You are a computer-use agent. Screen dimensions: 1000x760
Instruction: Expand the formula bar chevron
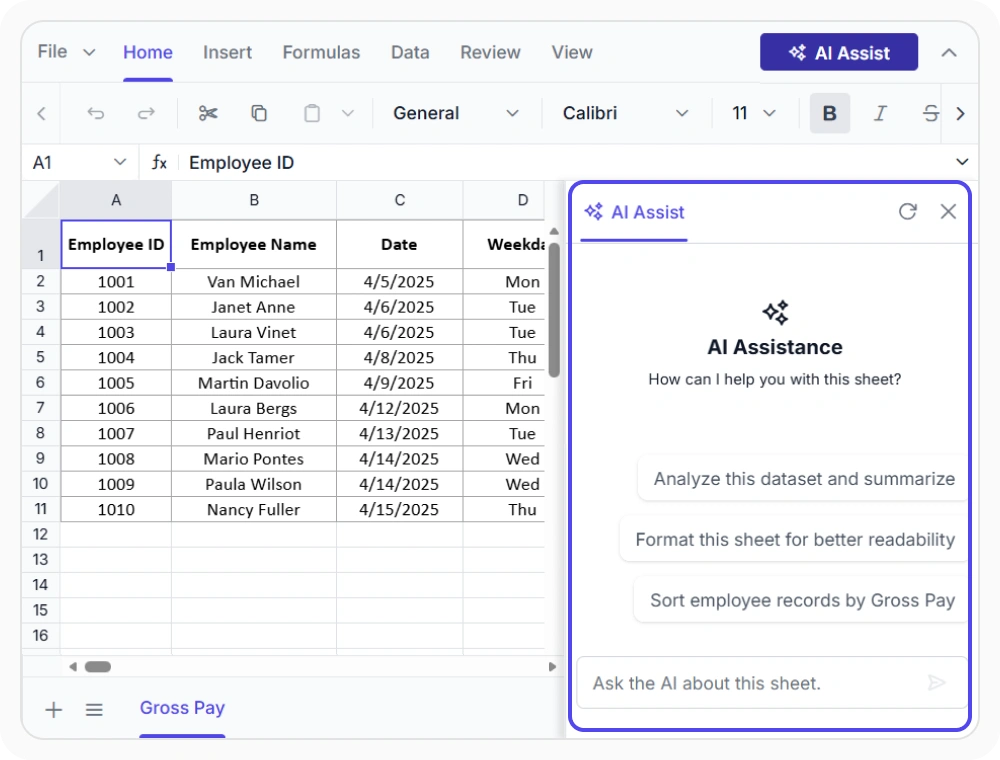(x=962, y=162)
